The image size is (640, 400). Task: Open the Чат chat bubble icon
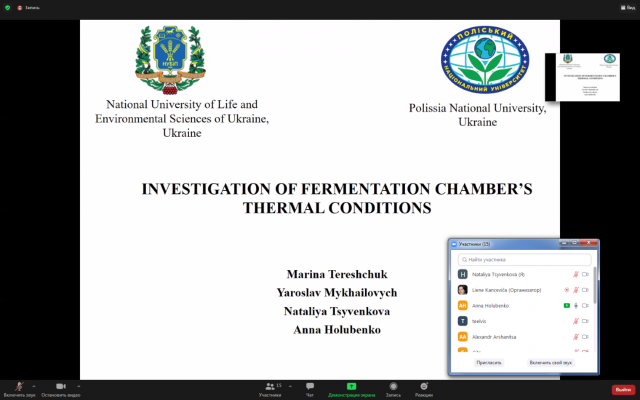pyautogui.click(x=310, y=386)
